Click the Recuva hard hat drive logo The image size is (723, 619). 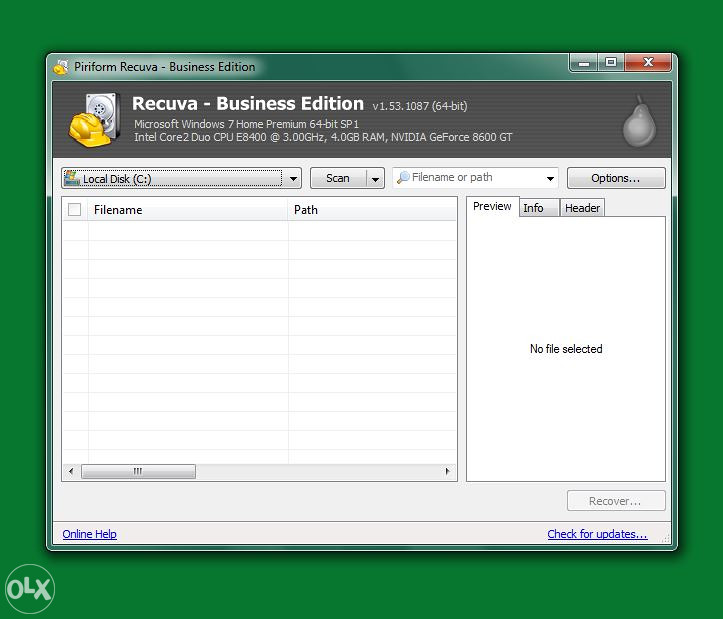tap(95, 120)
